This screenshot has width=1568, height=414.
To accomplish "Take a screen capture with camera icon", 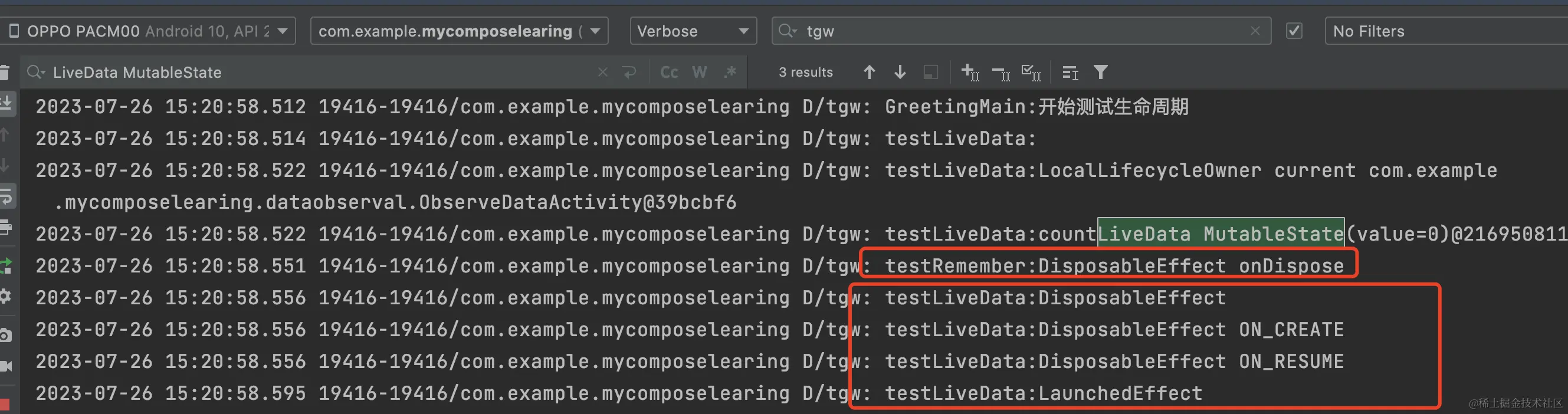I will (6, 335).
